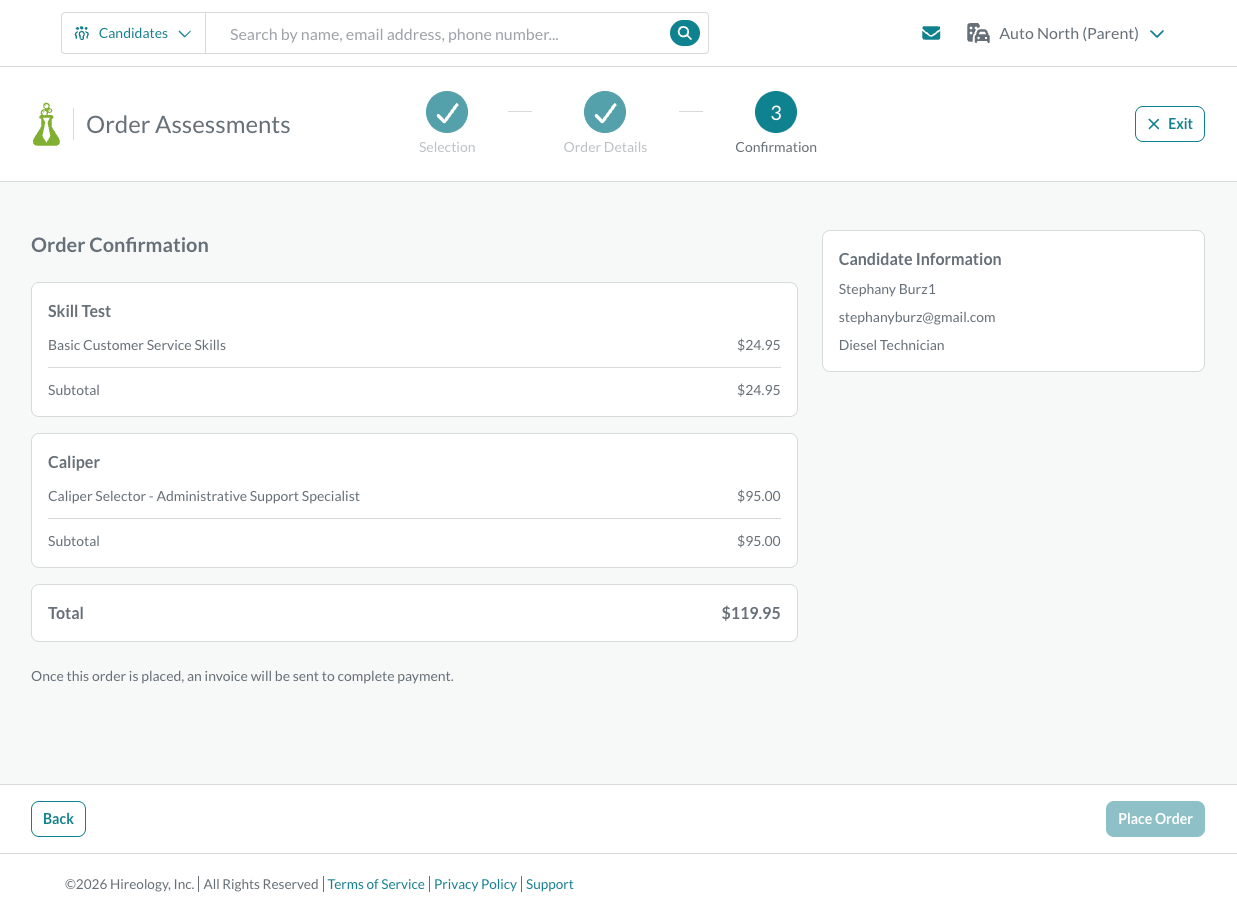
Task: Click the green flask logo icon
Action: pyautogui.click(x=46, y=125)
